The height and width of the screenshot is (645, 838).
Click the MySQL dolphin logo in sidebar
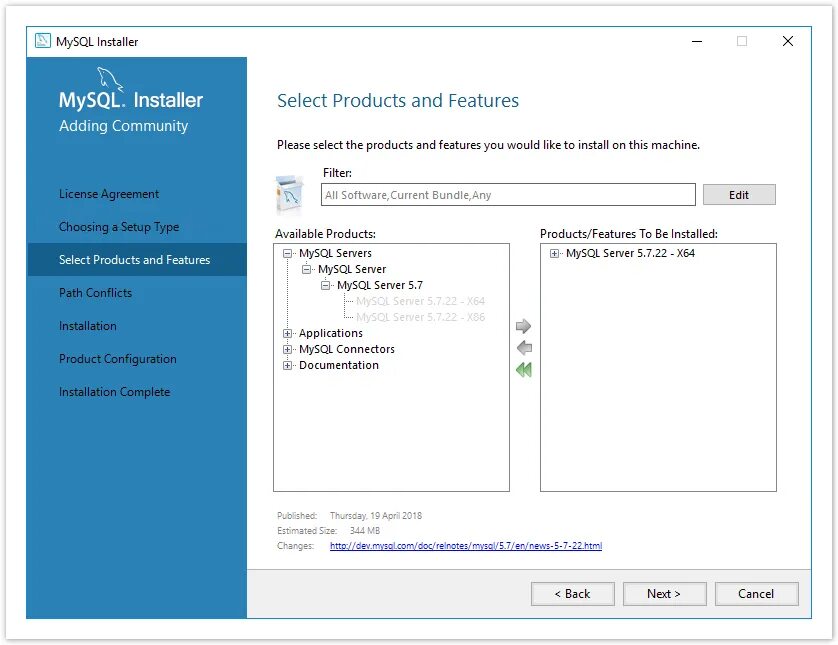point(110,80)
